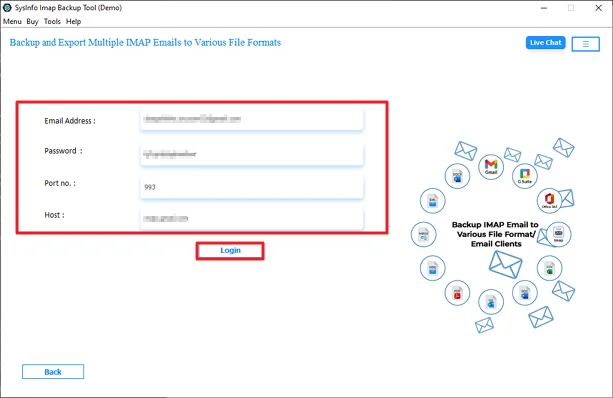613x398 pixels.
Task: Click the Login button
Action: tap(230, 251)
